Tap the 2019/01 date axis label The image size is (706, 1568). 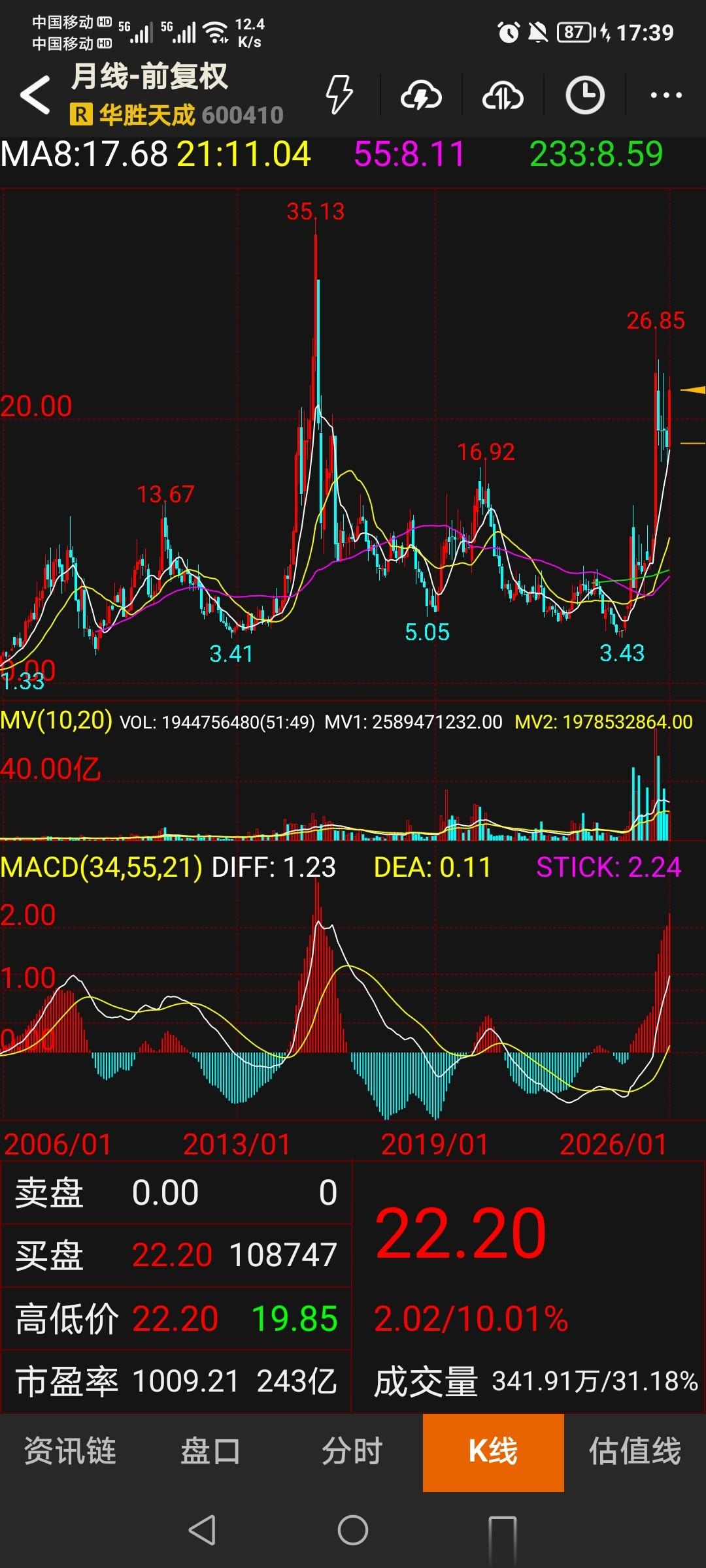[435, 1144]
